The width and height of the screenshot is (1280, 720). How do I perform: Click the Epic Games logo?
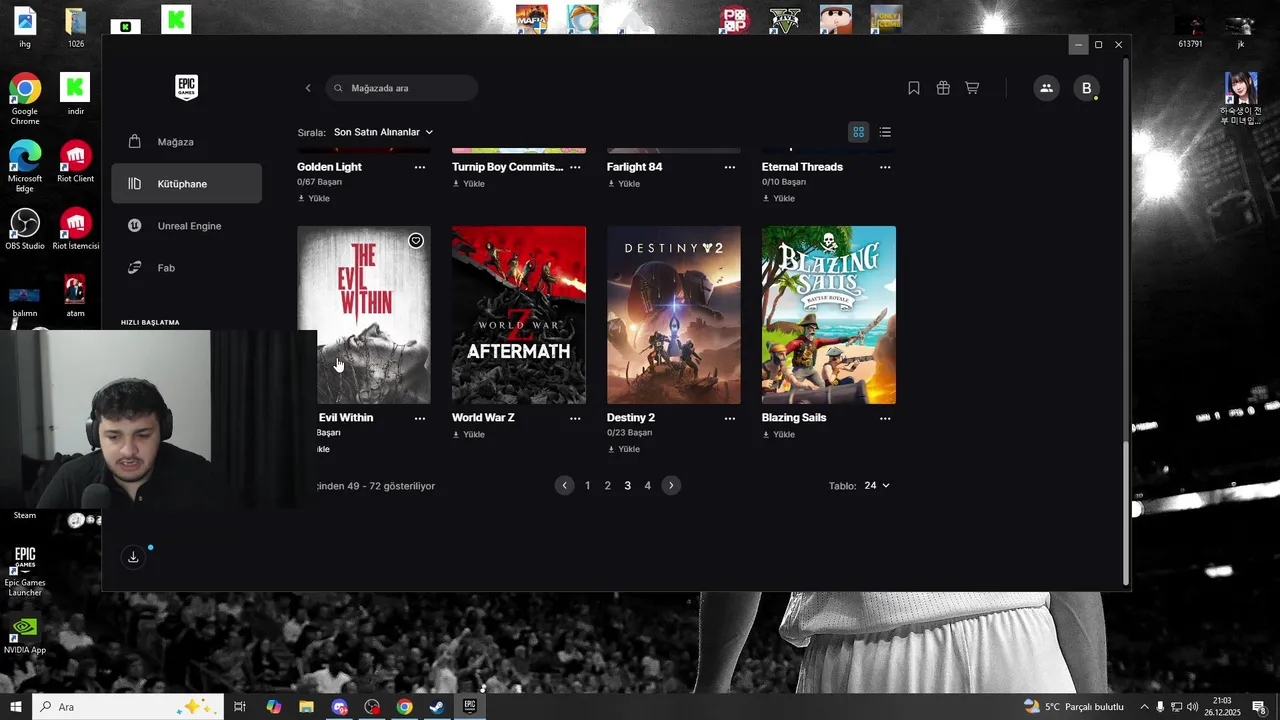pos(187,88)
